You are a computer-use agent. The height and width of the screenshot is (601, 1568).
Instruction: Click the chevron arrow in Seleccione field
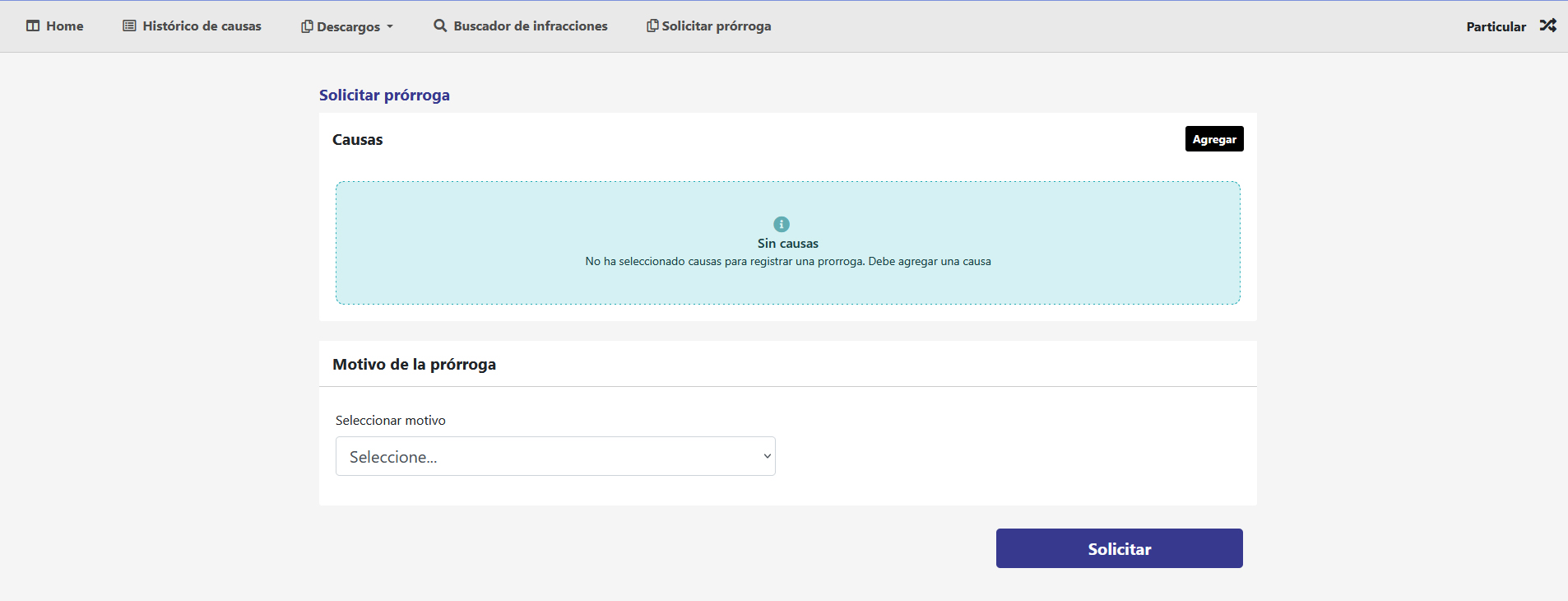pos(767,456)
